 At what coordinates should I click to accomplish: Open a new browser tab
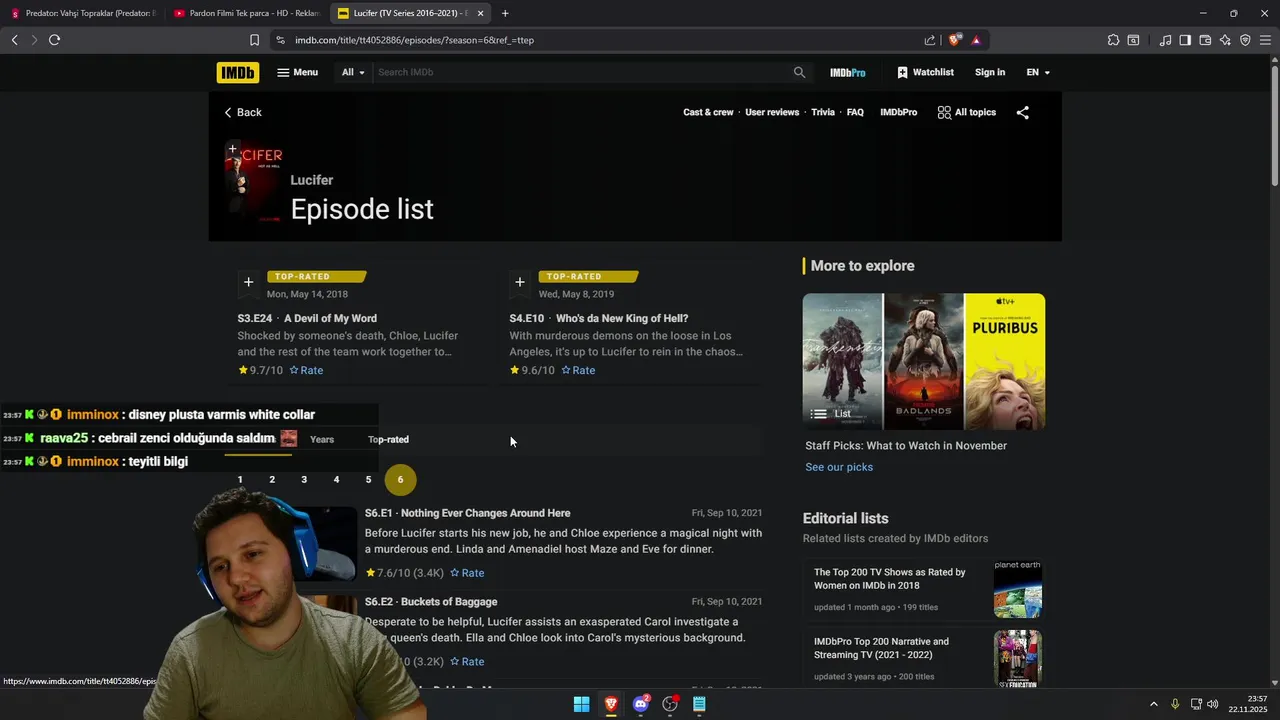coord(505,13)
